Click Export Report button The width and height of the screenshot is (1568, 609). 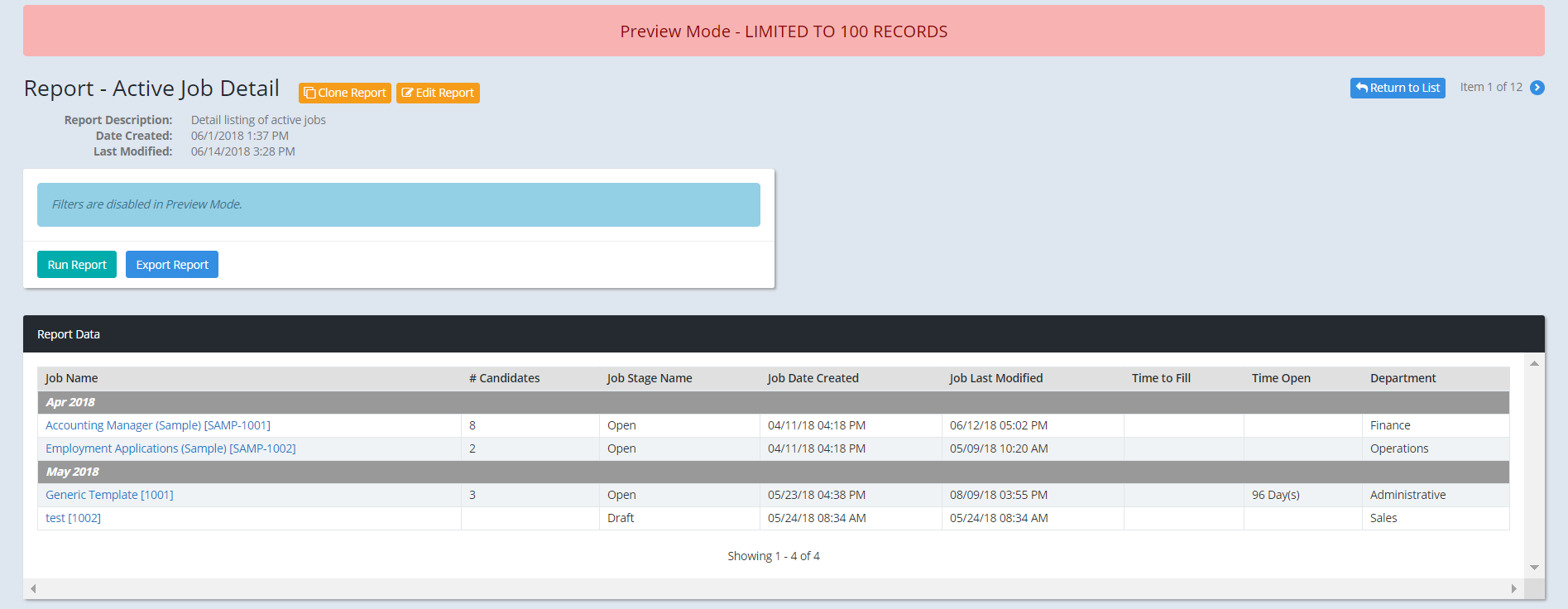[172, 265]
